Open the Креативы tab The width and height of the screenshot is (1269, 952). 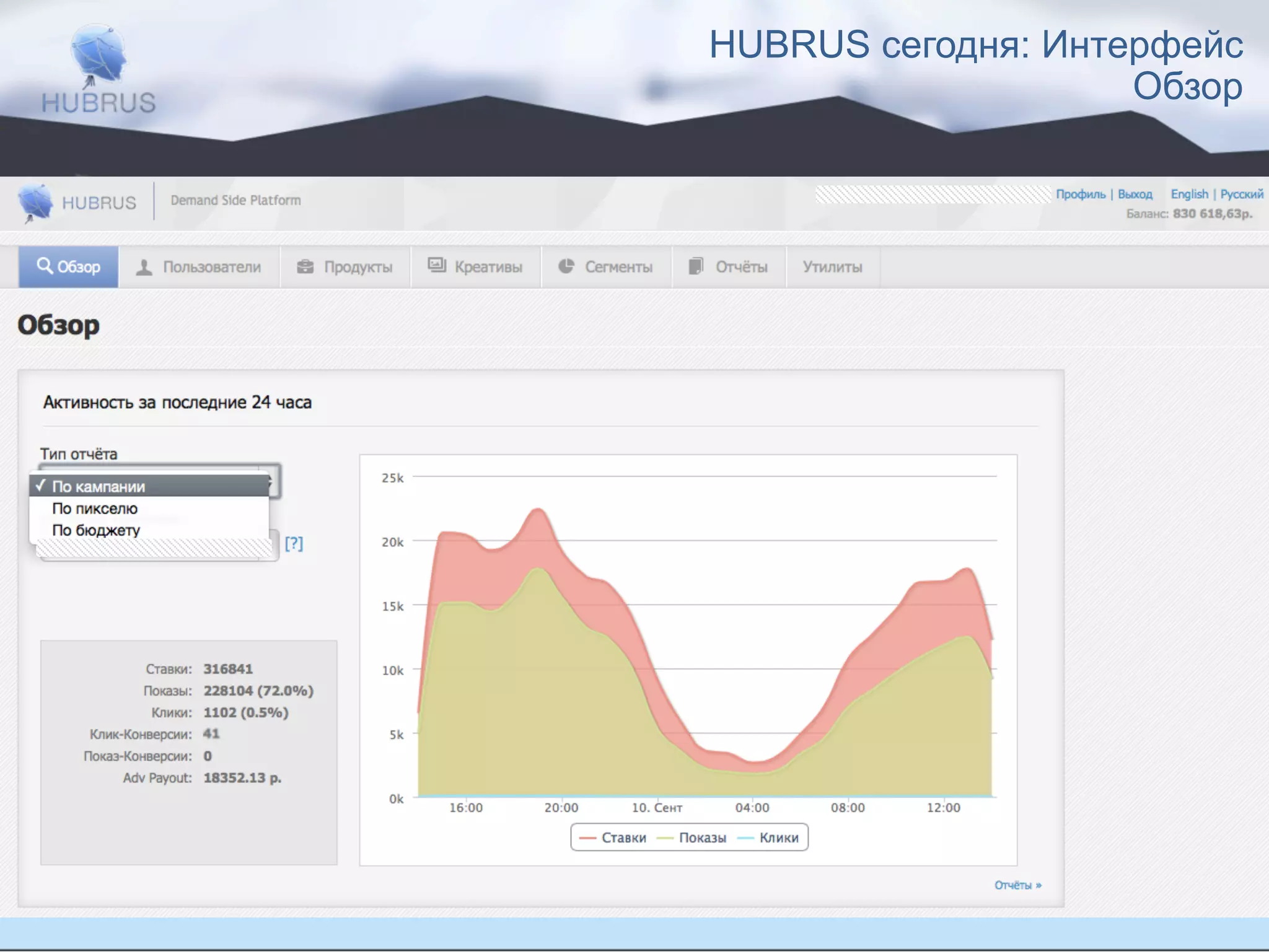point(476,267)
